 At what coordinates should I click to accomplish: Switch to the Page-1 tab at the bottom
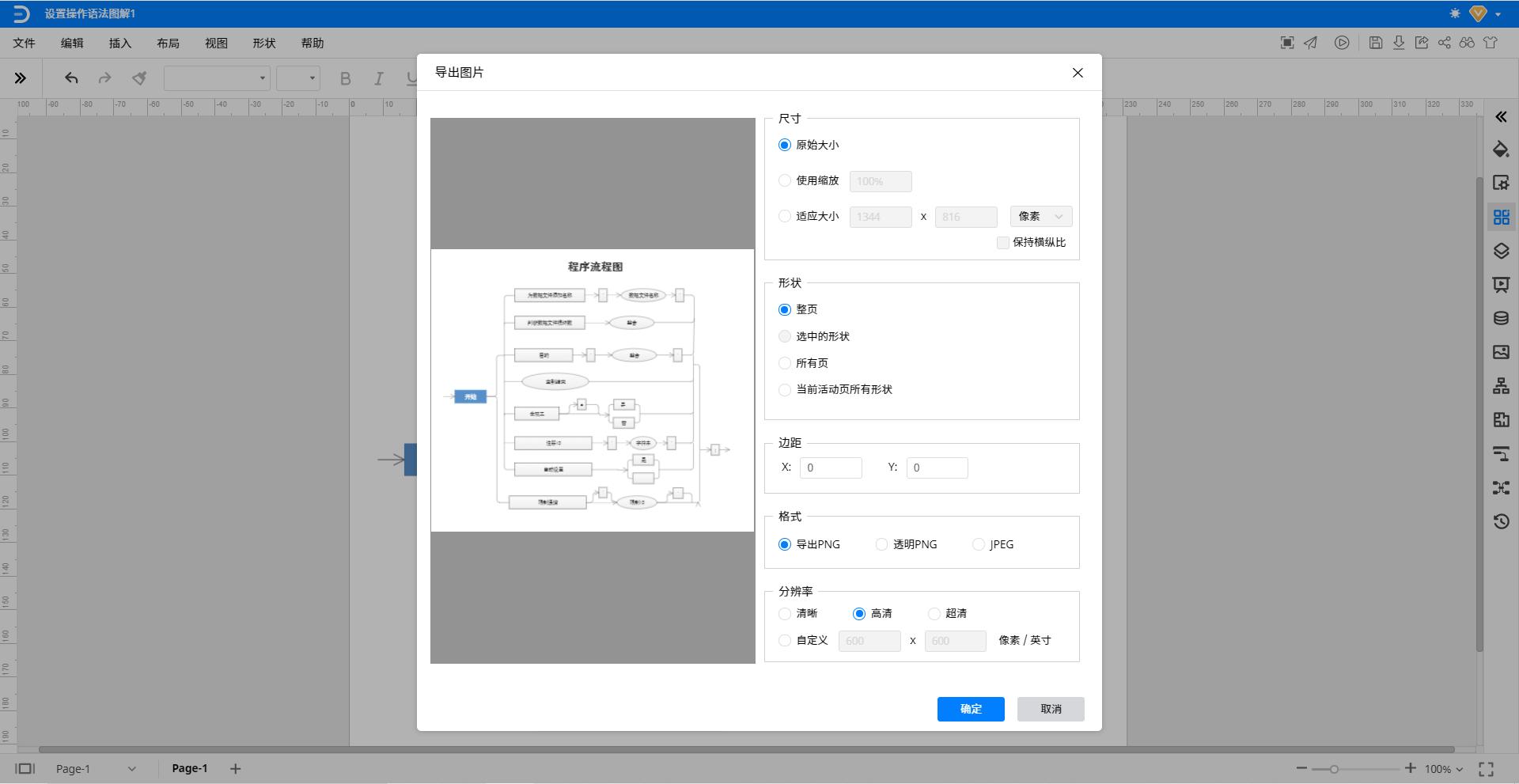click(x=189, y=768)
